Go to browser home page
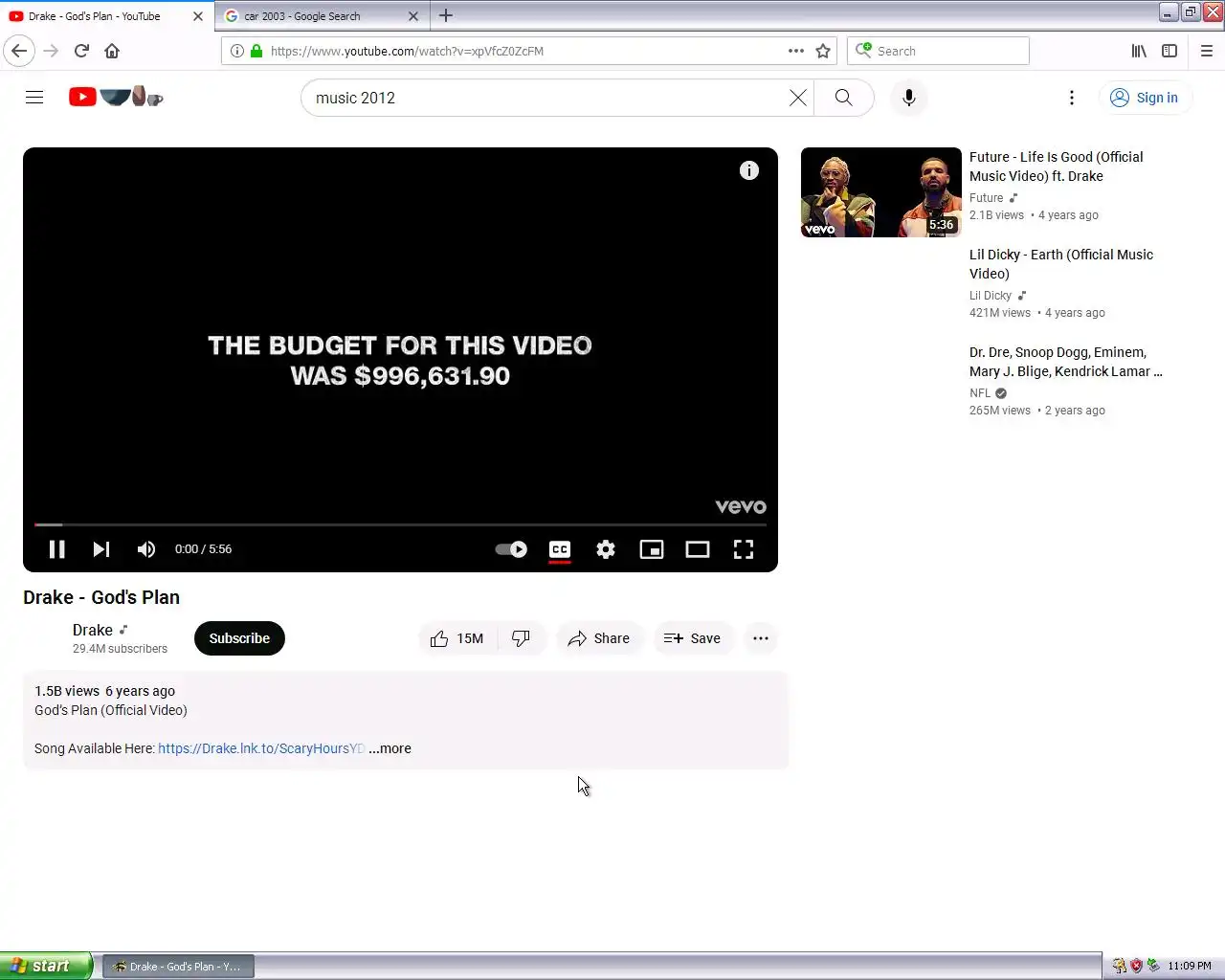 point(112,51)
